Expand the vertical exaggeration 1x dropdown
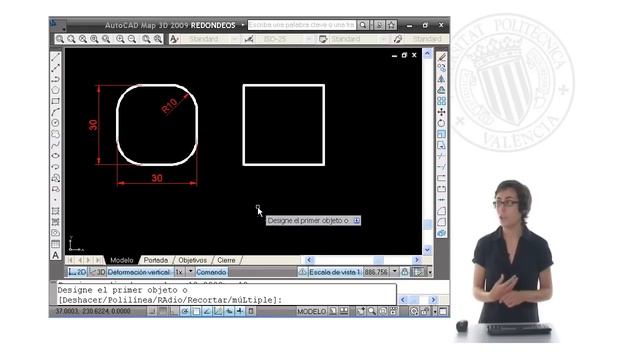 pos(190,272)
